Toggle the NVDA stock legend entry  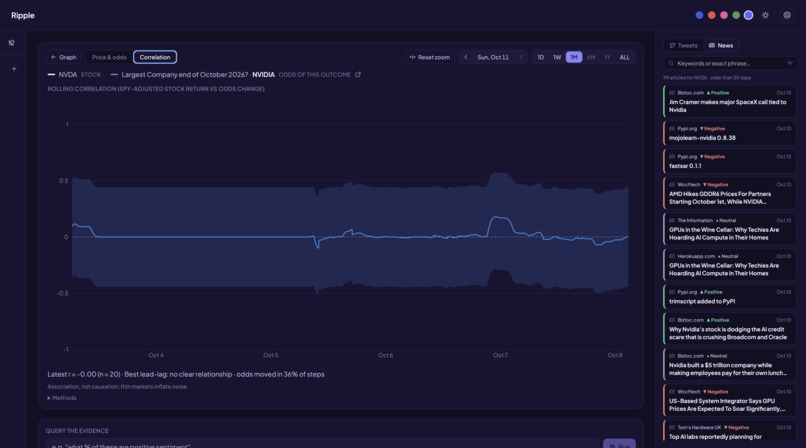tap(74, 74)
